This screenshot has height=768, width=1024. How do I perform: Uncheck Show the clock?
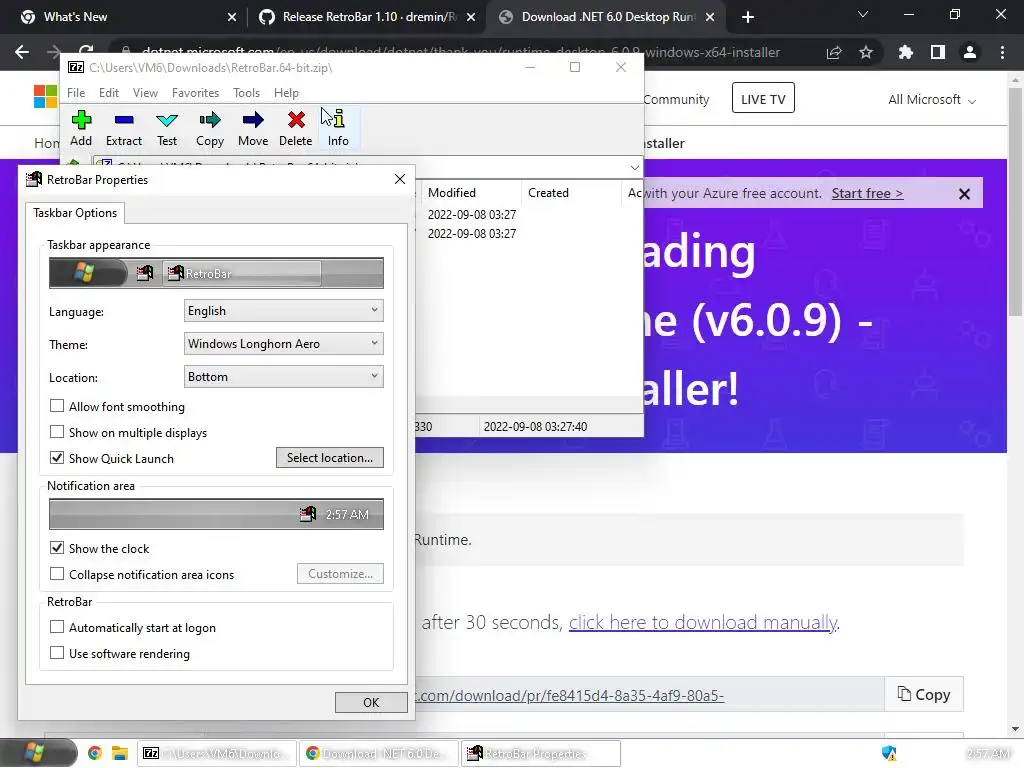(57, 548)
